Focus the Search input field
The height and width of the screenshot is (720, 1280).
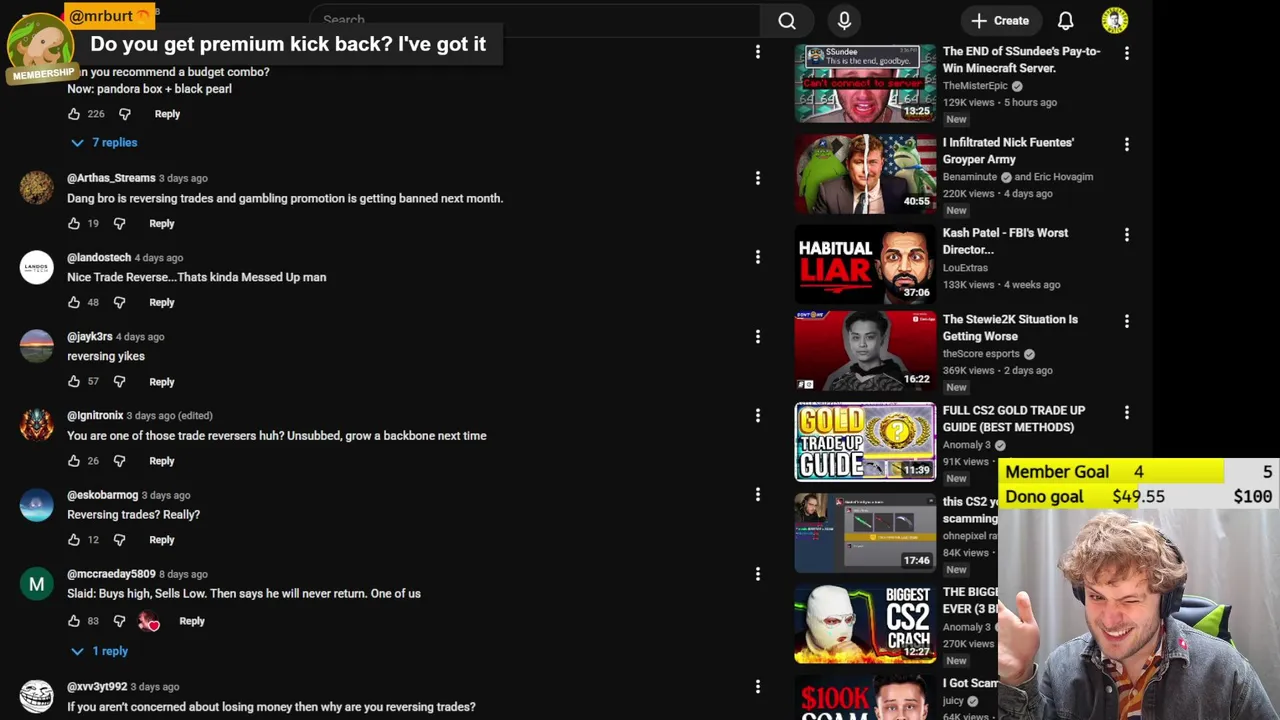coord(535,20)
